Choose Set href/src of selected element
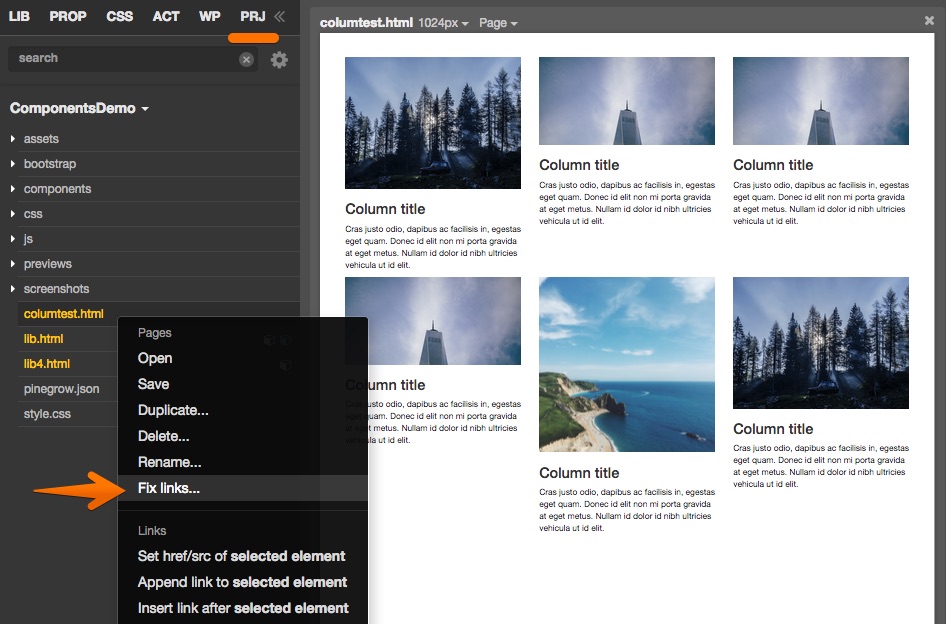 (243, 556)
